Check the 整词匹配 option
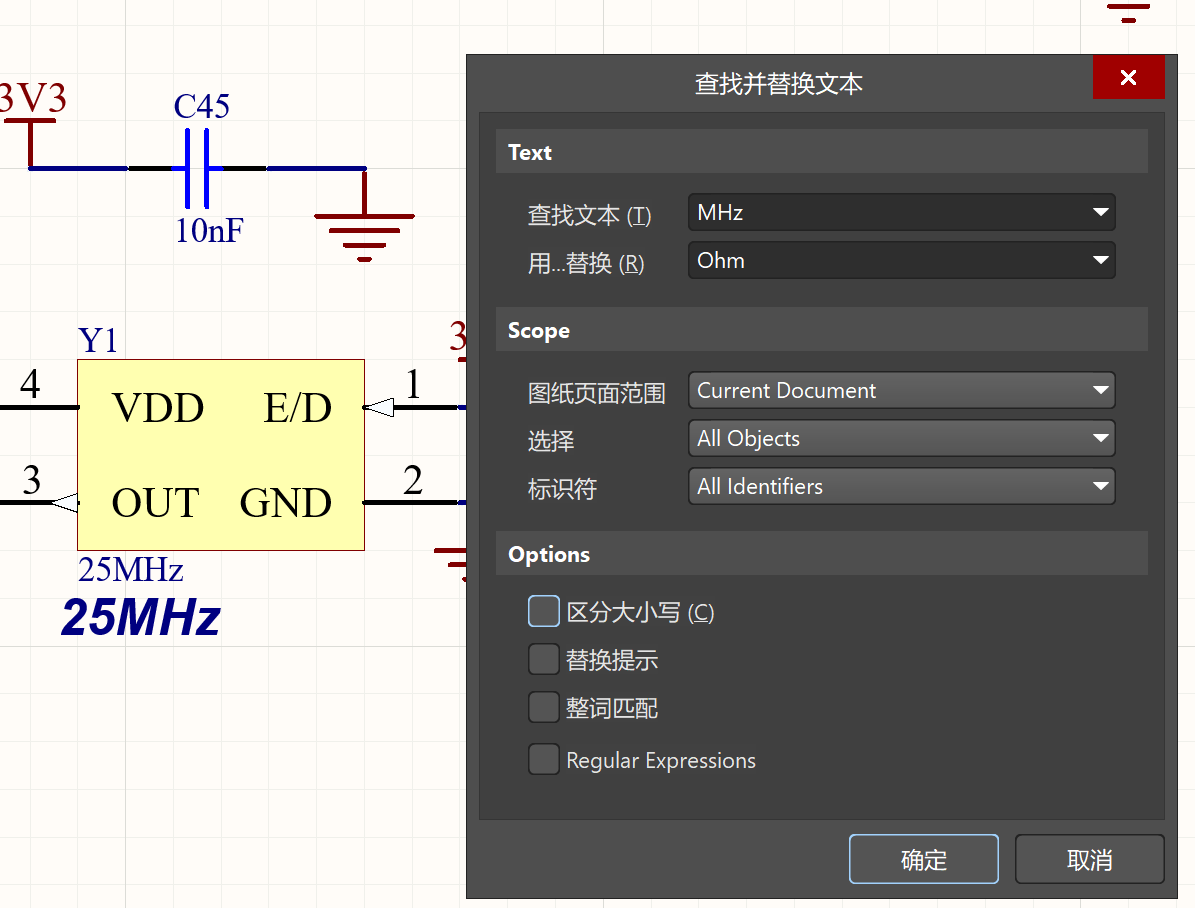Screen dimensions: 1195x908 point(544,708)
